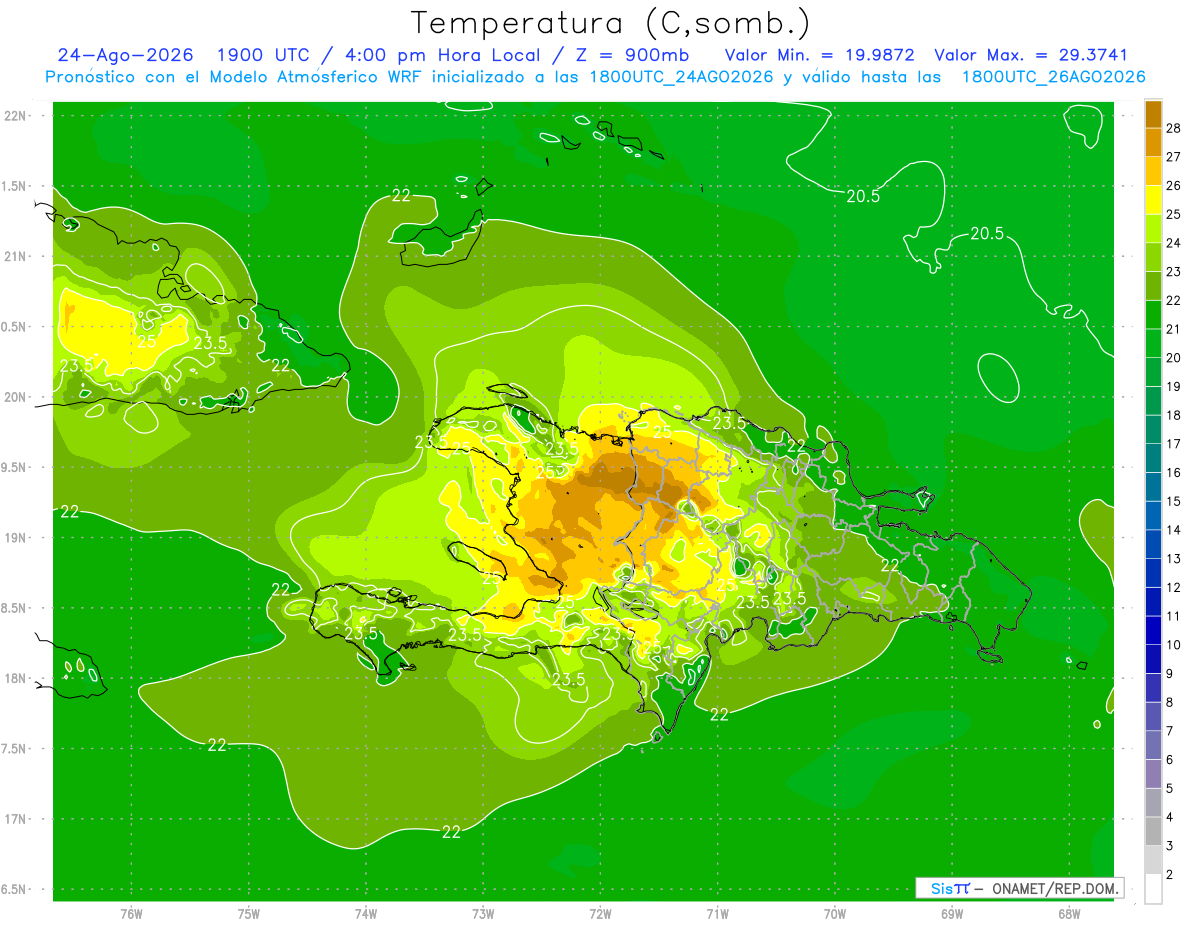Select 'Valor Max. = 29.3741' text
Viewport: 1200px width, 927px height.
click(x=1031, y=55)
